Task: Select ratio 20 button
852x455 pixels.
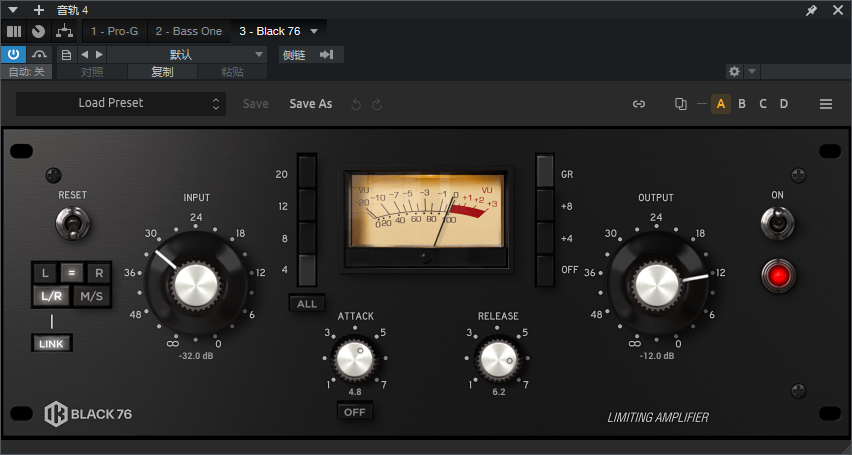Action: pos(307,172)
